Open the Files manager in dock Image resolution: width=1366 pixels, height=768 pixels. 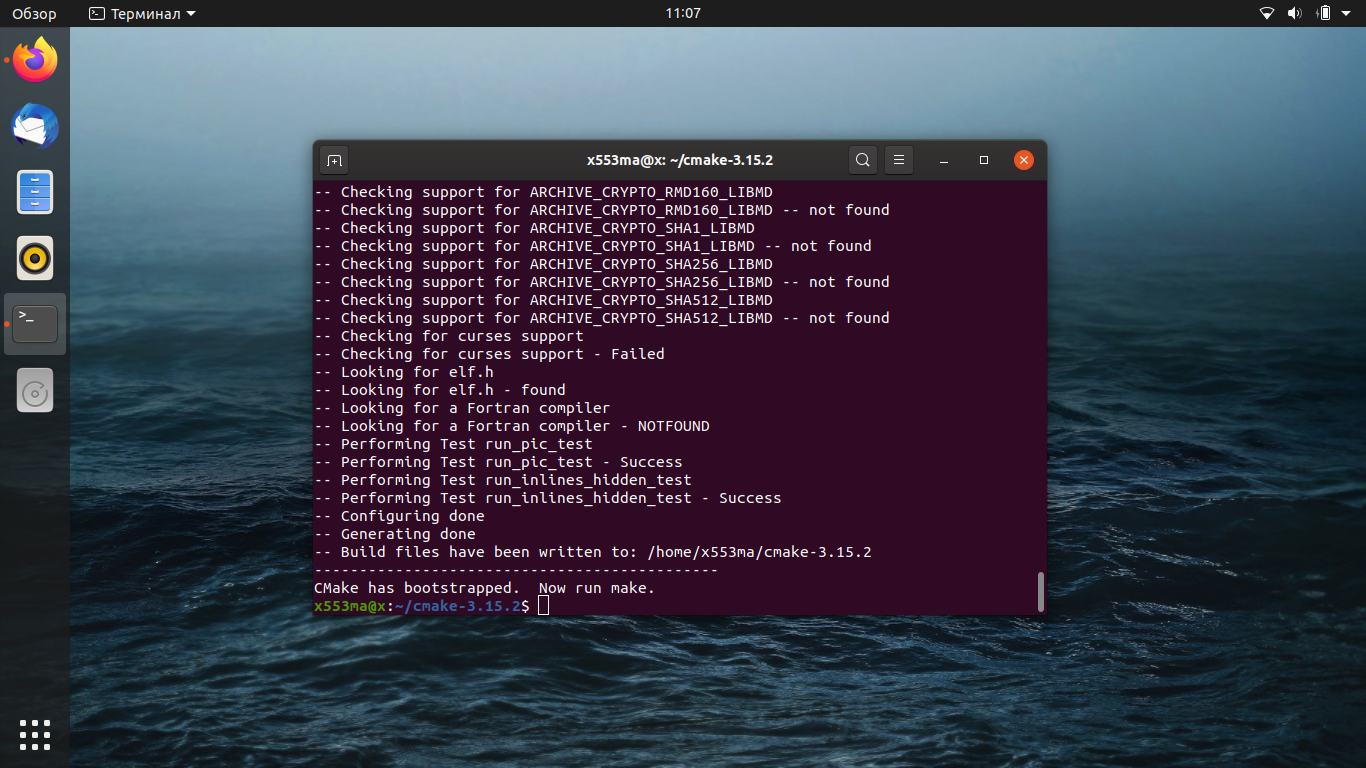[x=35, y=192]
